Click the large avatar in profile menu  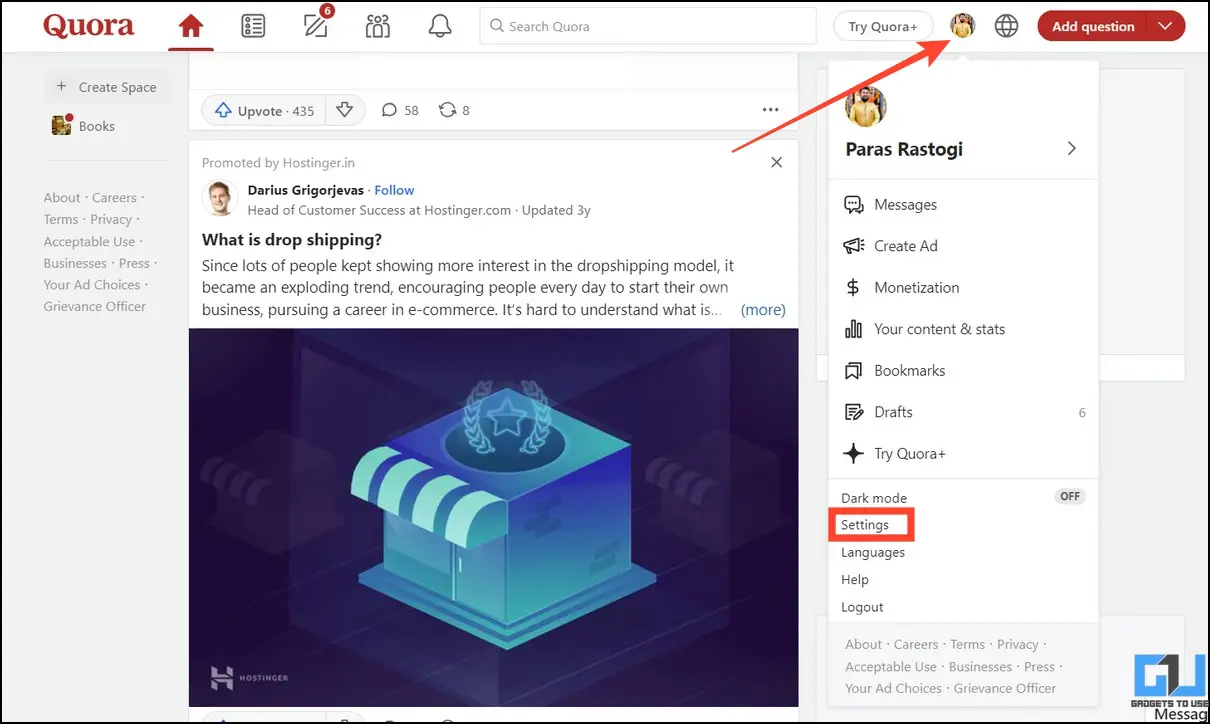[866, 106]
